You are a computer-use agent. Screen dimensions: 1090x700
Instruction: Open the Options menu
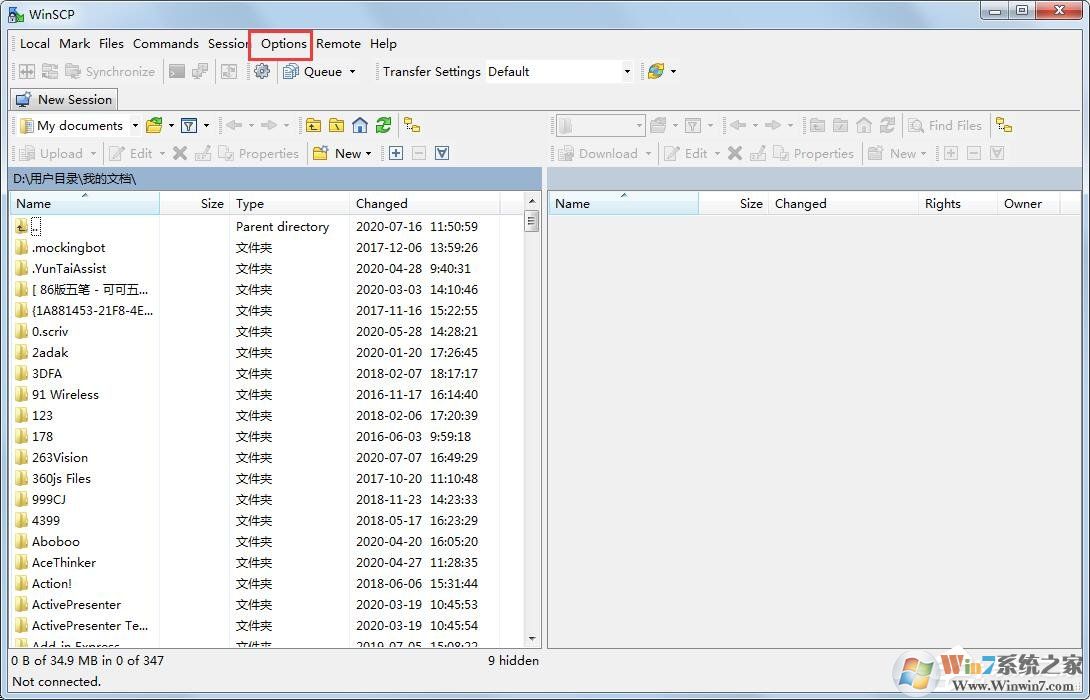click(283, 44)
